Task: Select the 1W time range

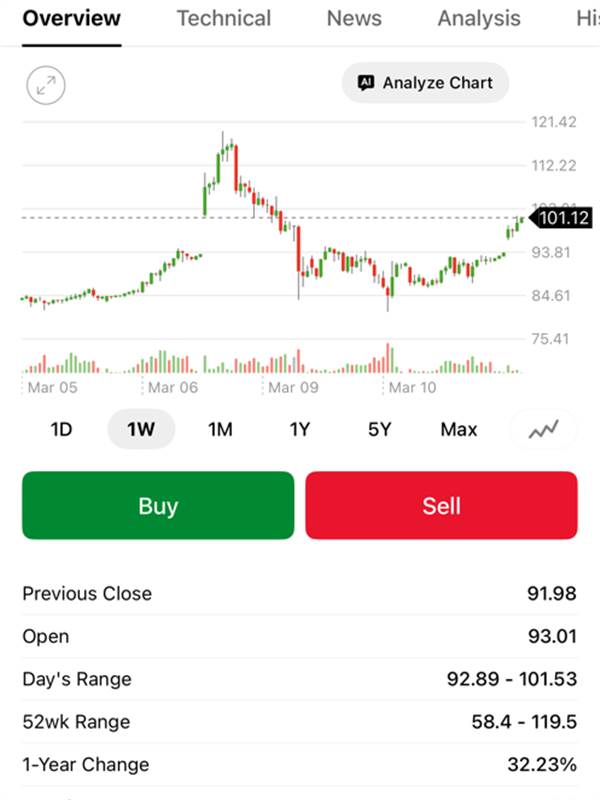Action: [141, 430]
